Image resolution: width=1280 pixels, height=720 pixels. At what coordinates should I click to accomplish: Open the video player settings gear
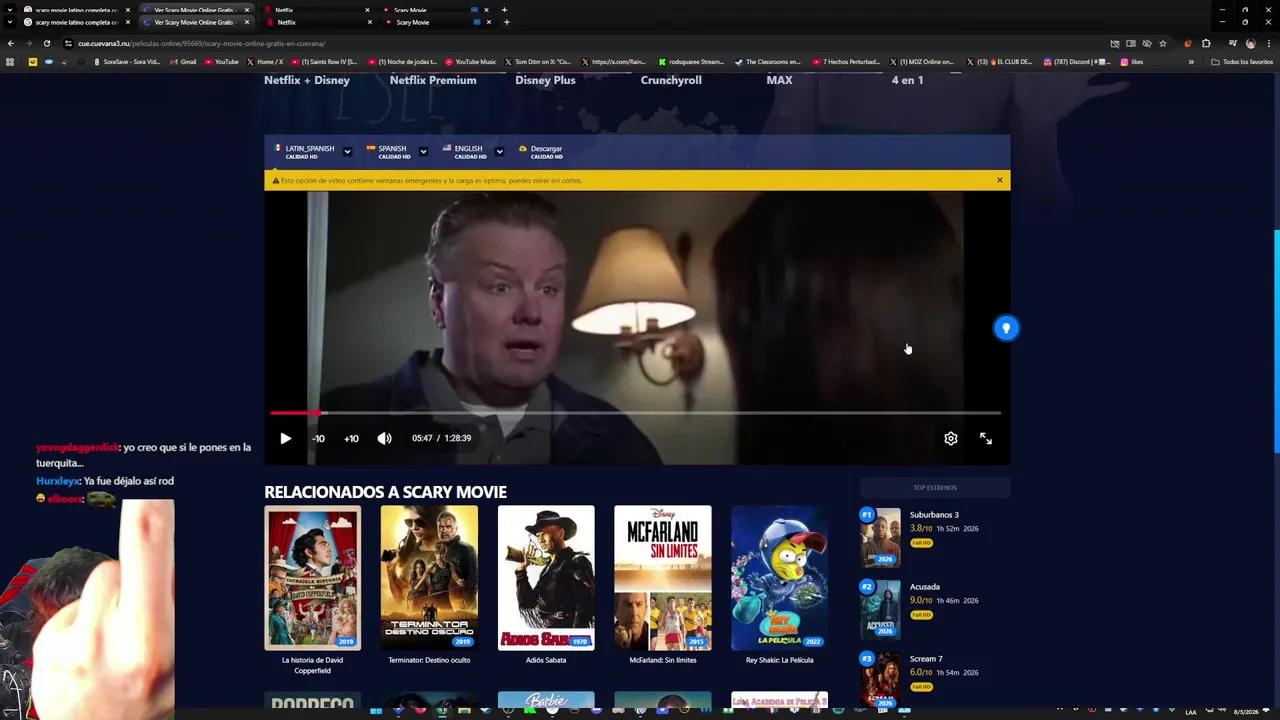pyautogui.click(x=951, y=438)
